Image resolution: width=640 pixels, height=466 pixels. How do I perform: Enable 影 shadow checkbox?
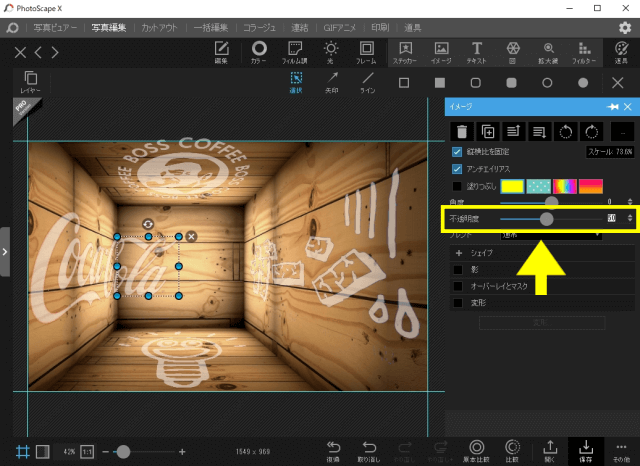[458, 270]
